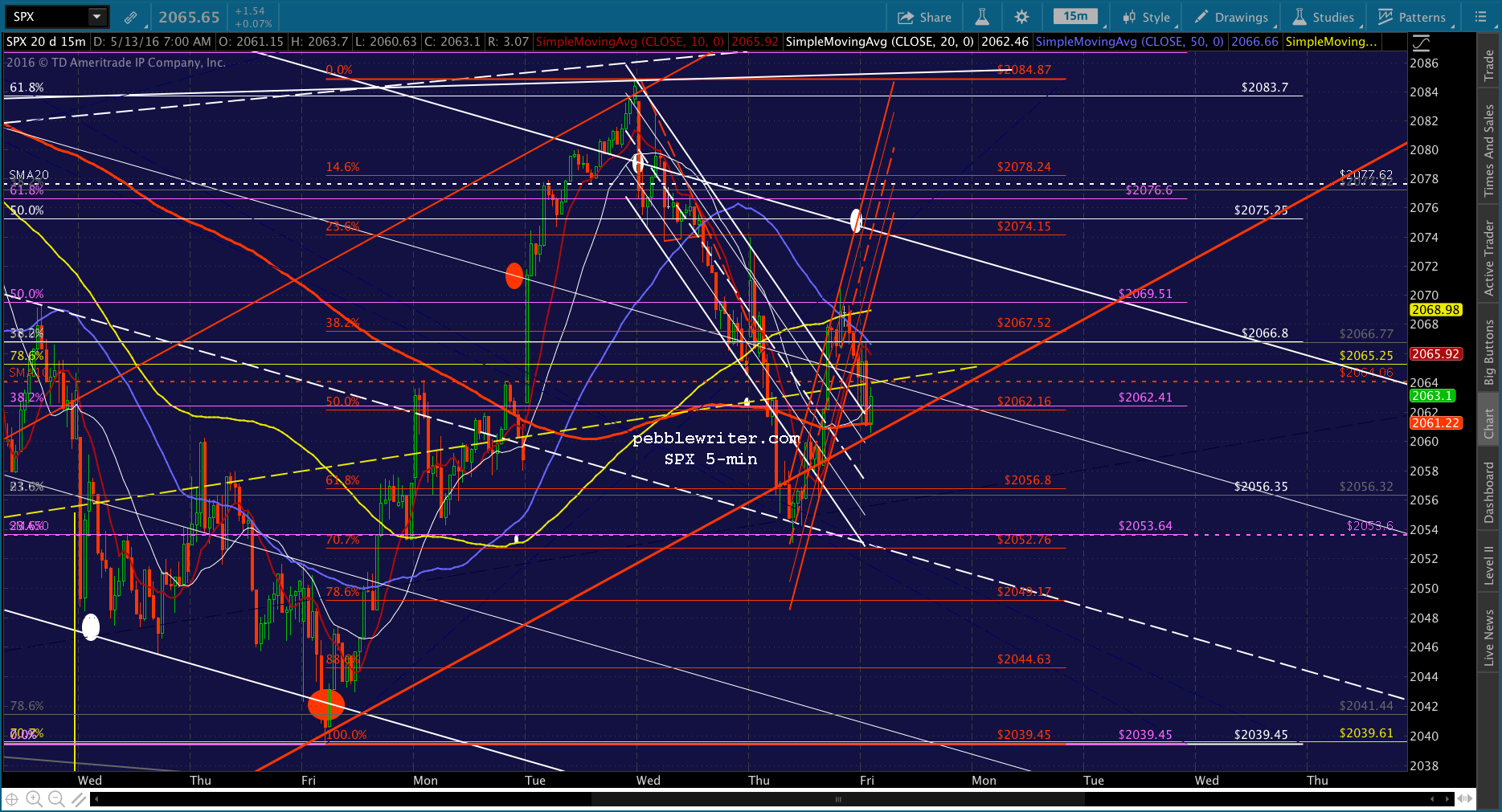This screenshot has height=812, width=1502.
Task: Click the 2068.98 yellow price bubble
Action: click(x=1436, y=310)
